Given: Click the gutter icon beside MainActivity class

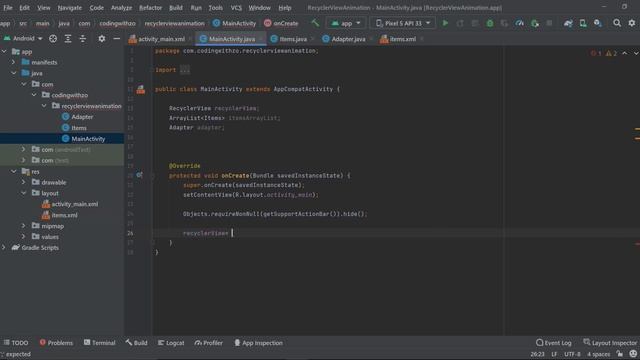Looking at the screenshot, I should [x=141, y=89].
